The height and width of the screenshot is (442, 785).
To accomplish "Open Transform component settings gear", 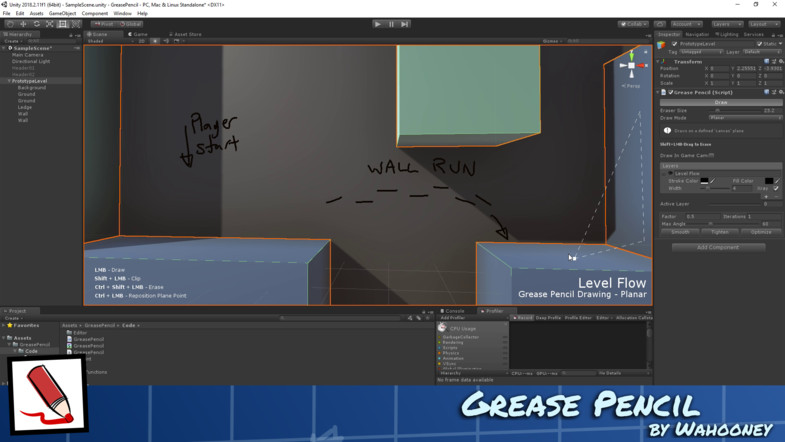I will point(780,62).
